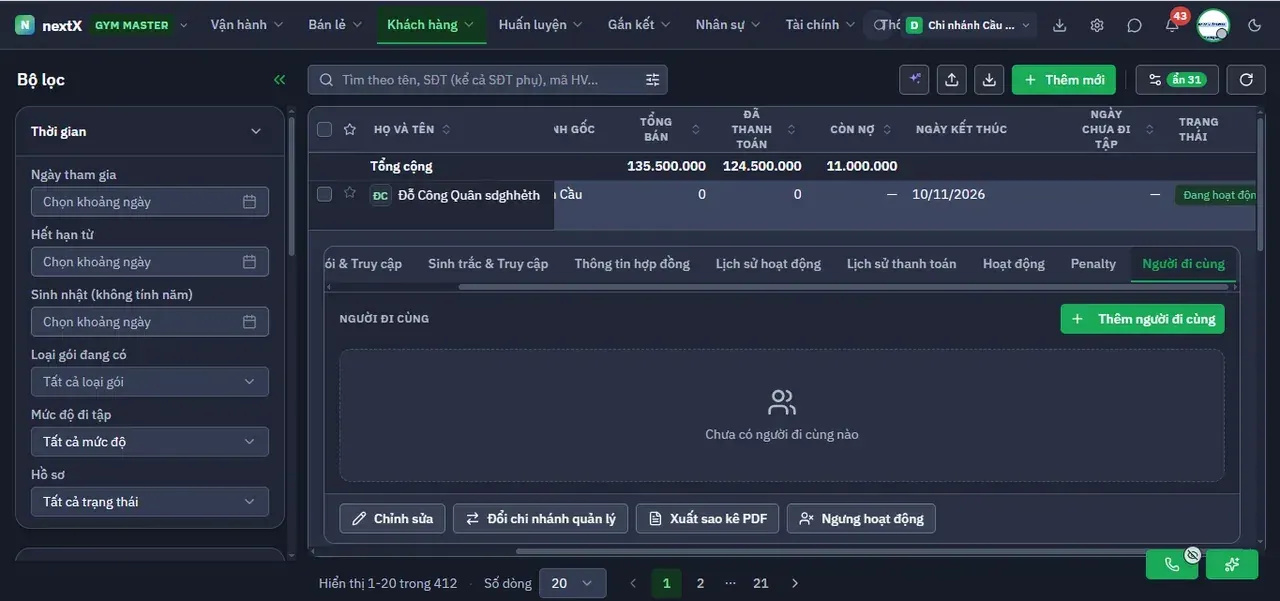
Task: Click the customer search input field
Action: tap(488, 80)
